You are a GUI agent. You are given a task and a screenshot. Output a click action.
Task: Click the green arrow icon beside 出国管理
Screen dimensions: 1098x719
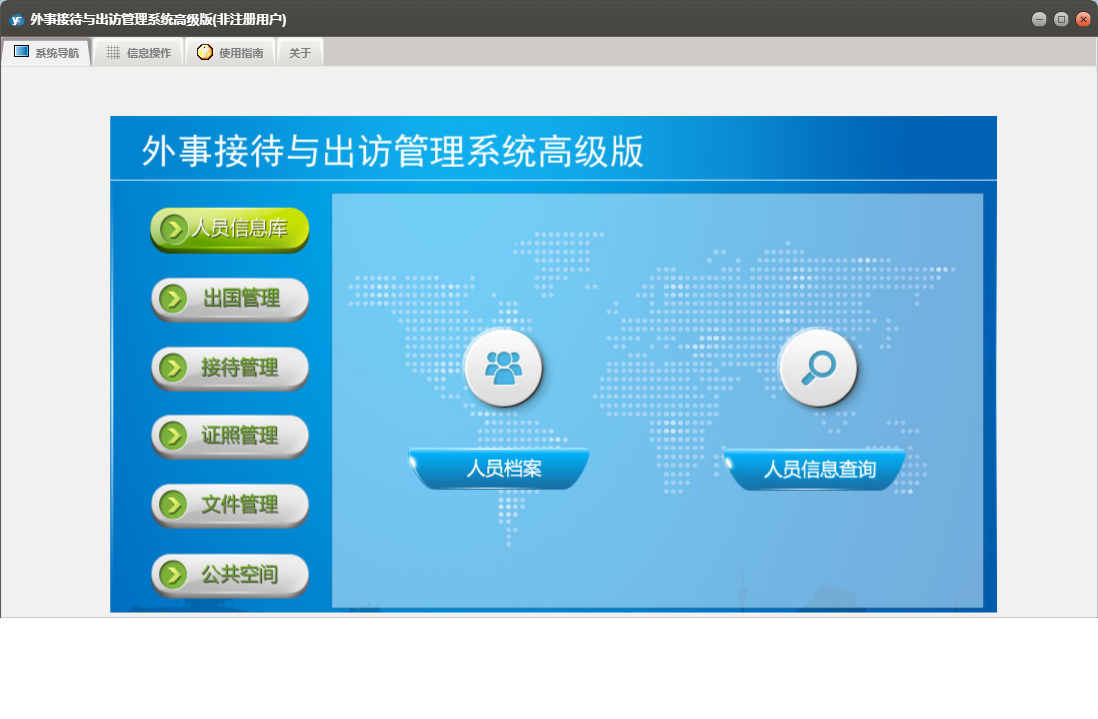tap(174, 299)
